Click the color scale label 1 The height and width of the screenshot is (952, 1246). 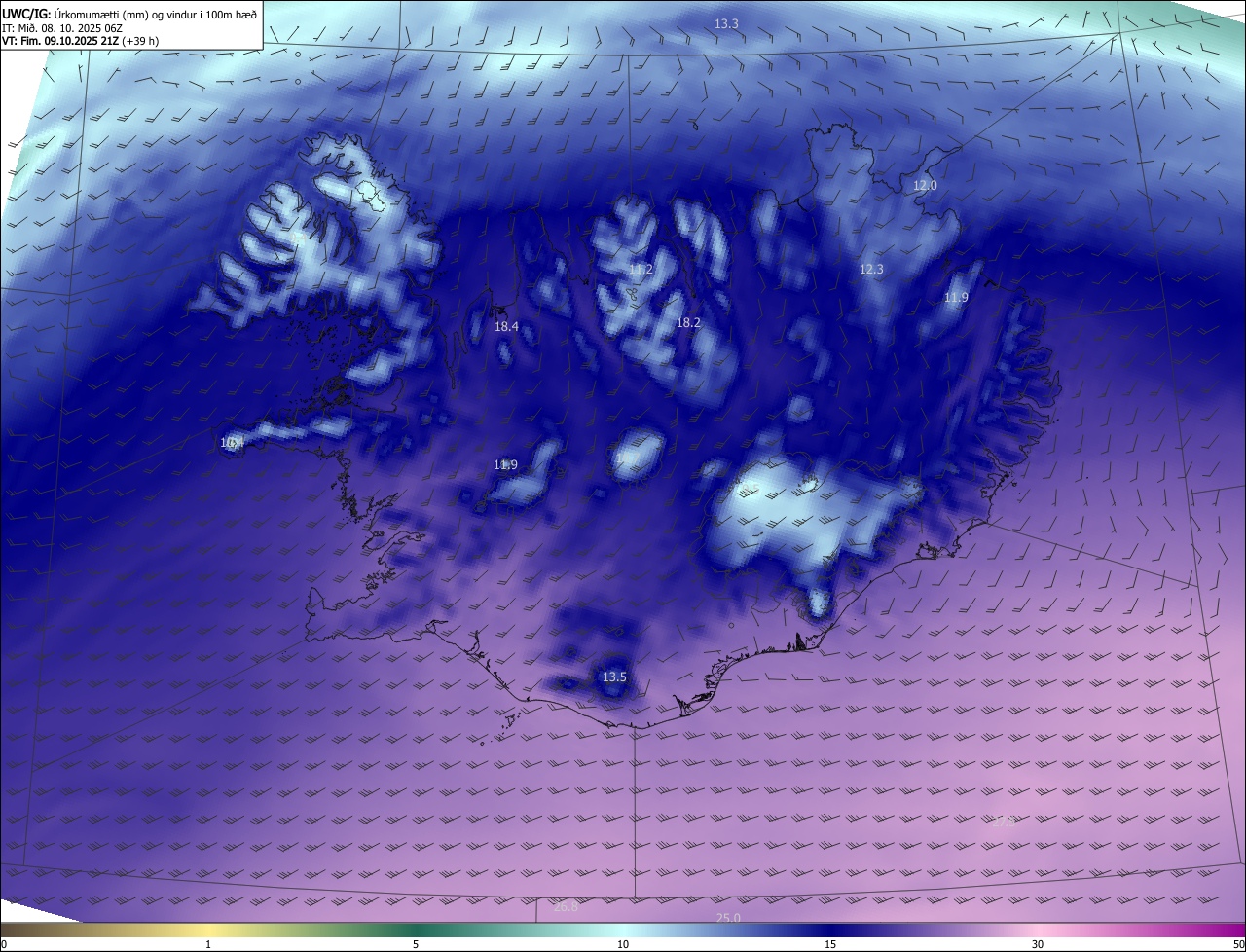point(208,944)
